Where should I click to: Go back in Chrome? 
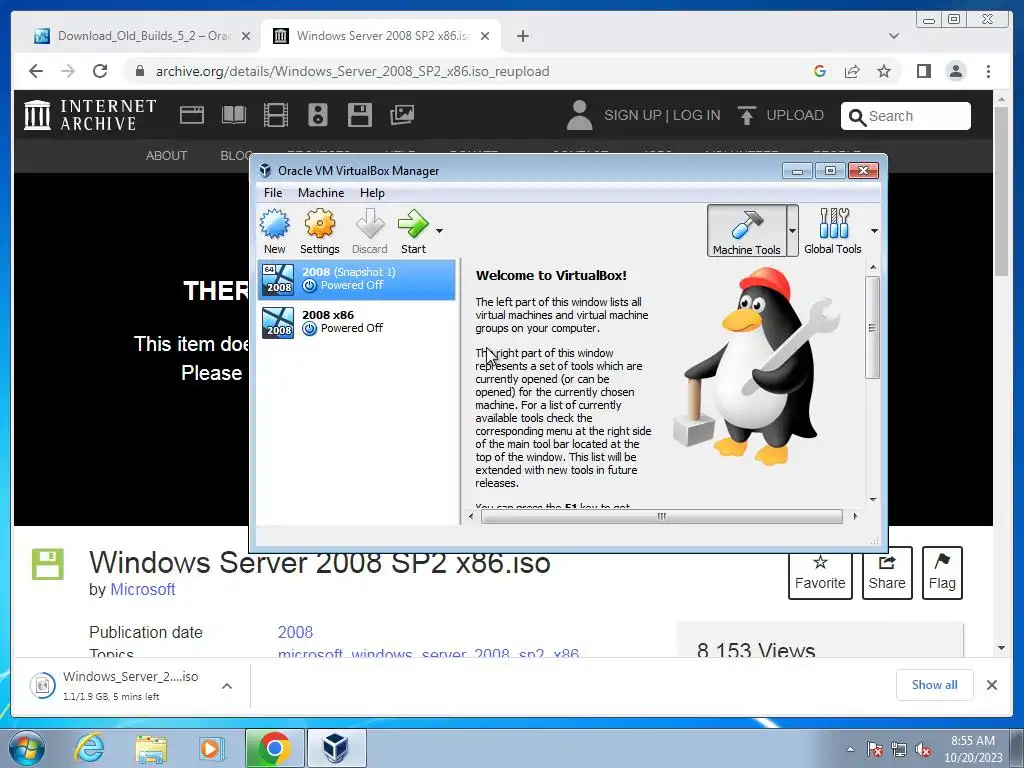(36, 71)
